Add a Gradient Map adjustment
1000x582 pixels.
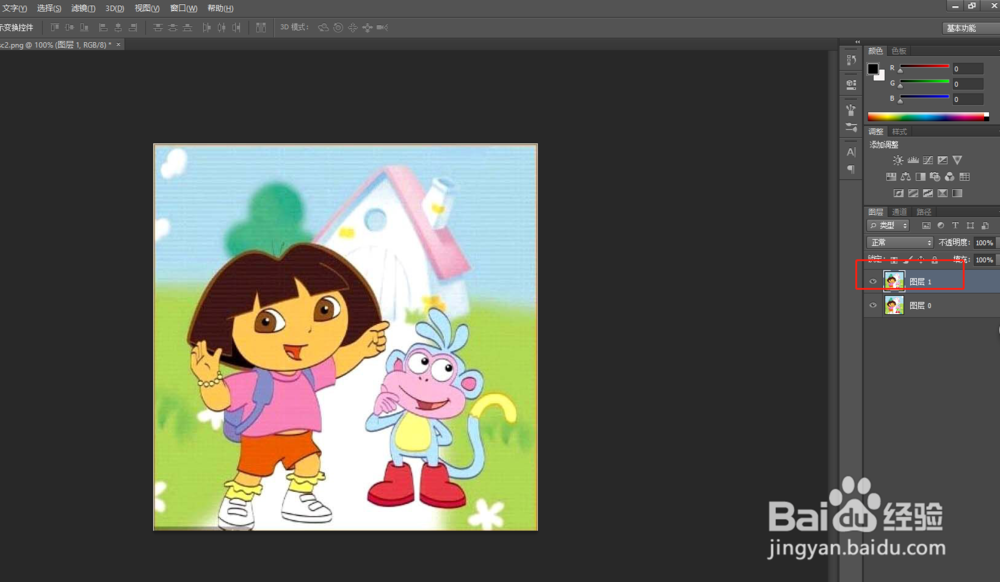(x=957, y=193)
